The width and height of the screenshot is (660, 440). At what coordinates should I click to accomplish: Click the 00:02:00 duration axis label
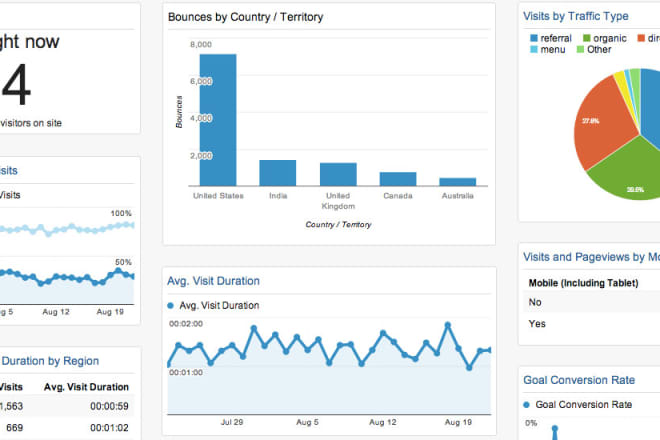tap(186, 324)
